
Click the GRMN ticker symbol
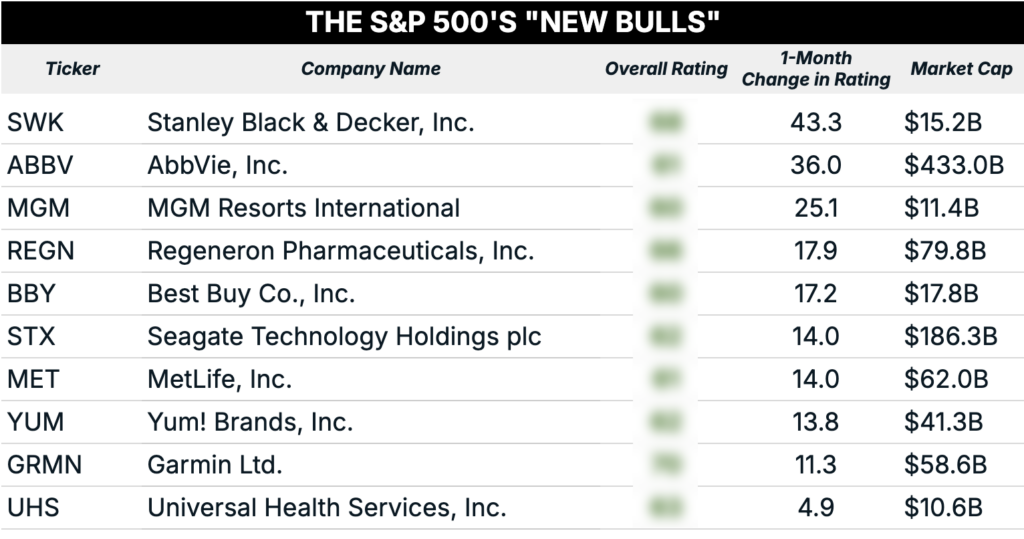(44, 465)
